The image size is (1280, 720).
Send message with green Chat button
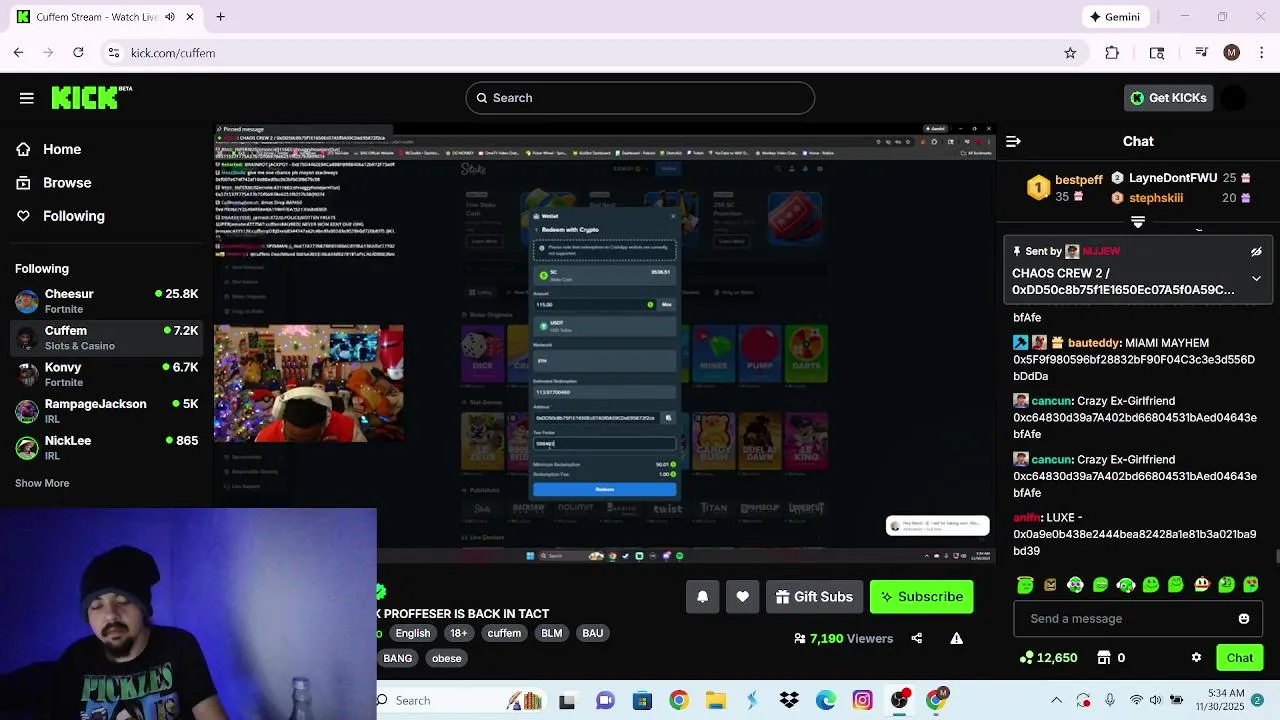tap(1239, 658)
